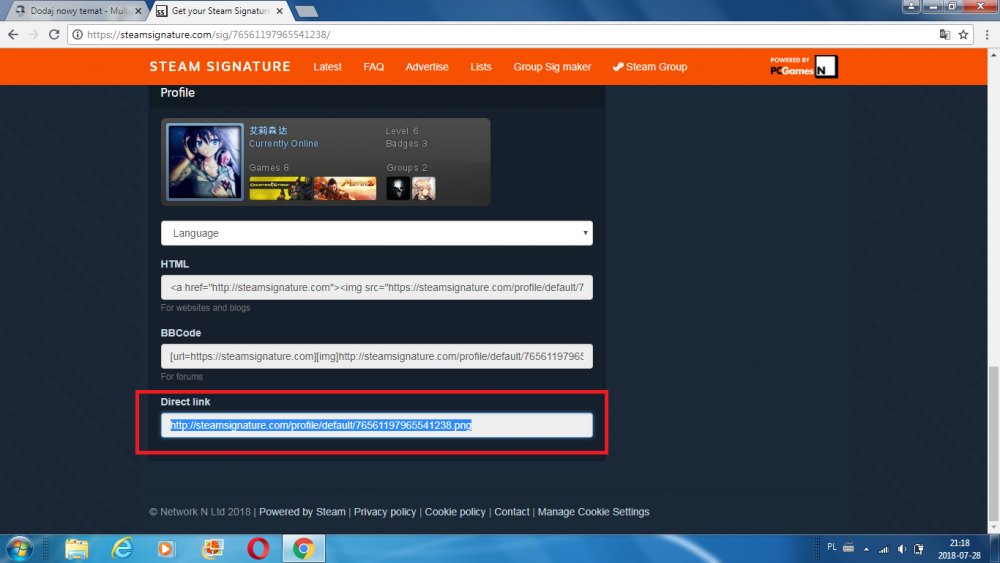Expand the Language dropdown

point(376,233)
